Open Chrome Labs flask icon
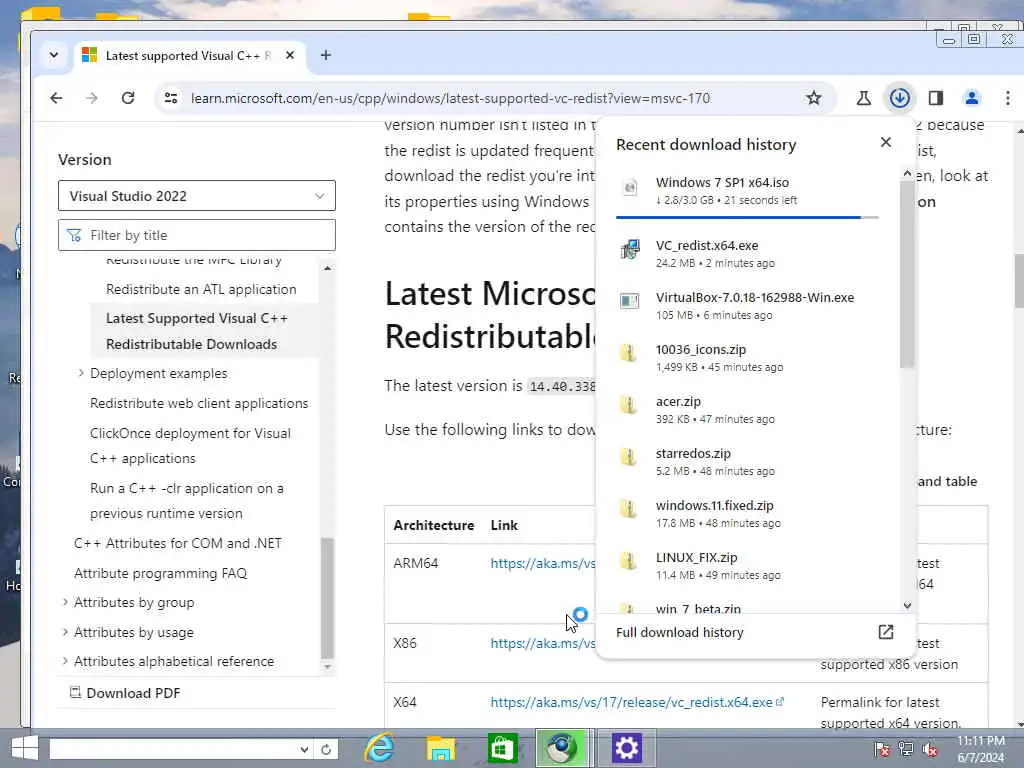This screenshot has width=1024, height=768. 863,98
